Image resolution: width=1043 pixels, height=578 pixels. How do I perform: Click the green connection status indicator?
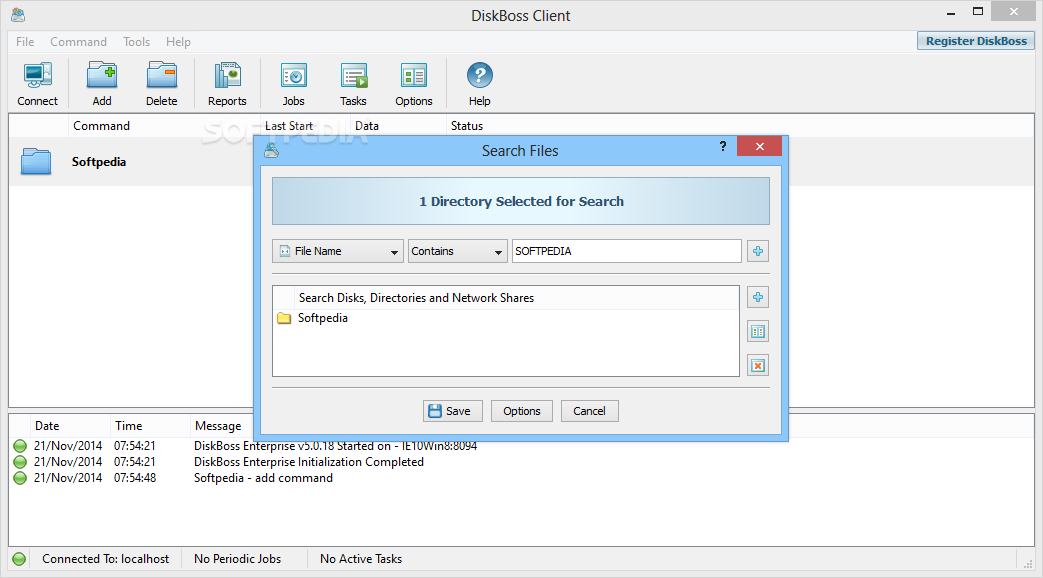tap(19, 559)
